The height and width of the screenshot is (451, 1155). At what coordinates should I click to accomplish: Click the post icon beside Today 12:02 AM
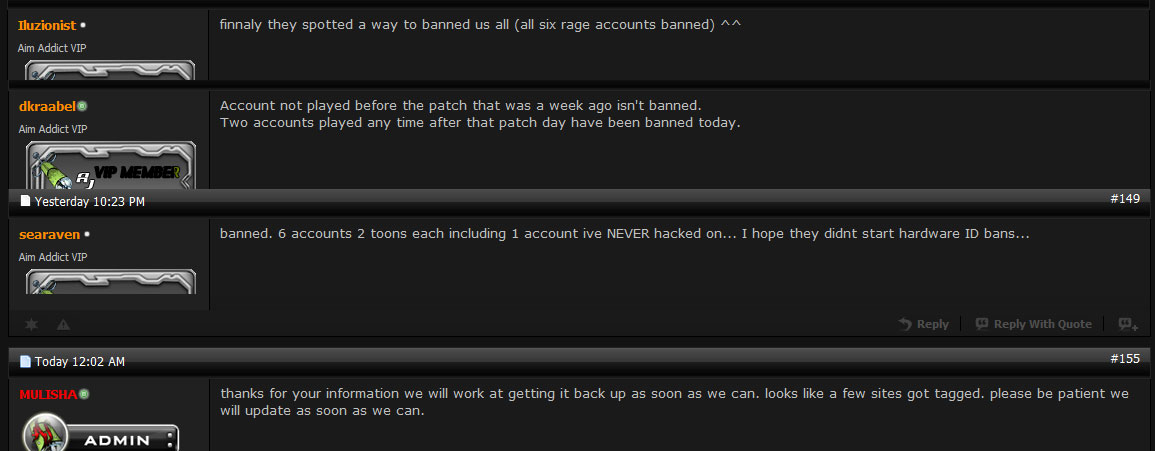click(x=26, y=361)
